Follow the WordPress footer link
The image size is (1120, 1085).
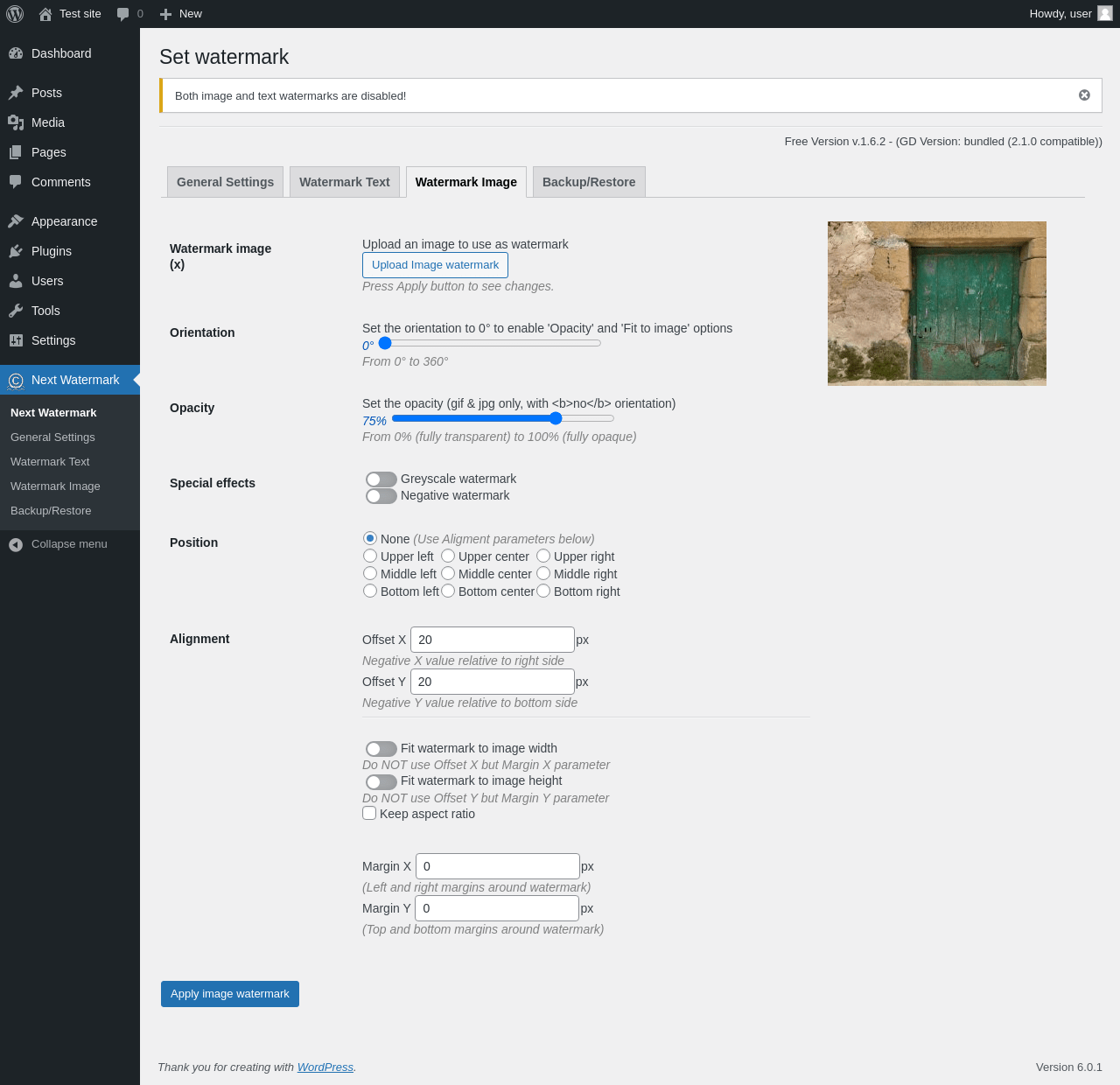tap(325, 1067)
